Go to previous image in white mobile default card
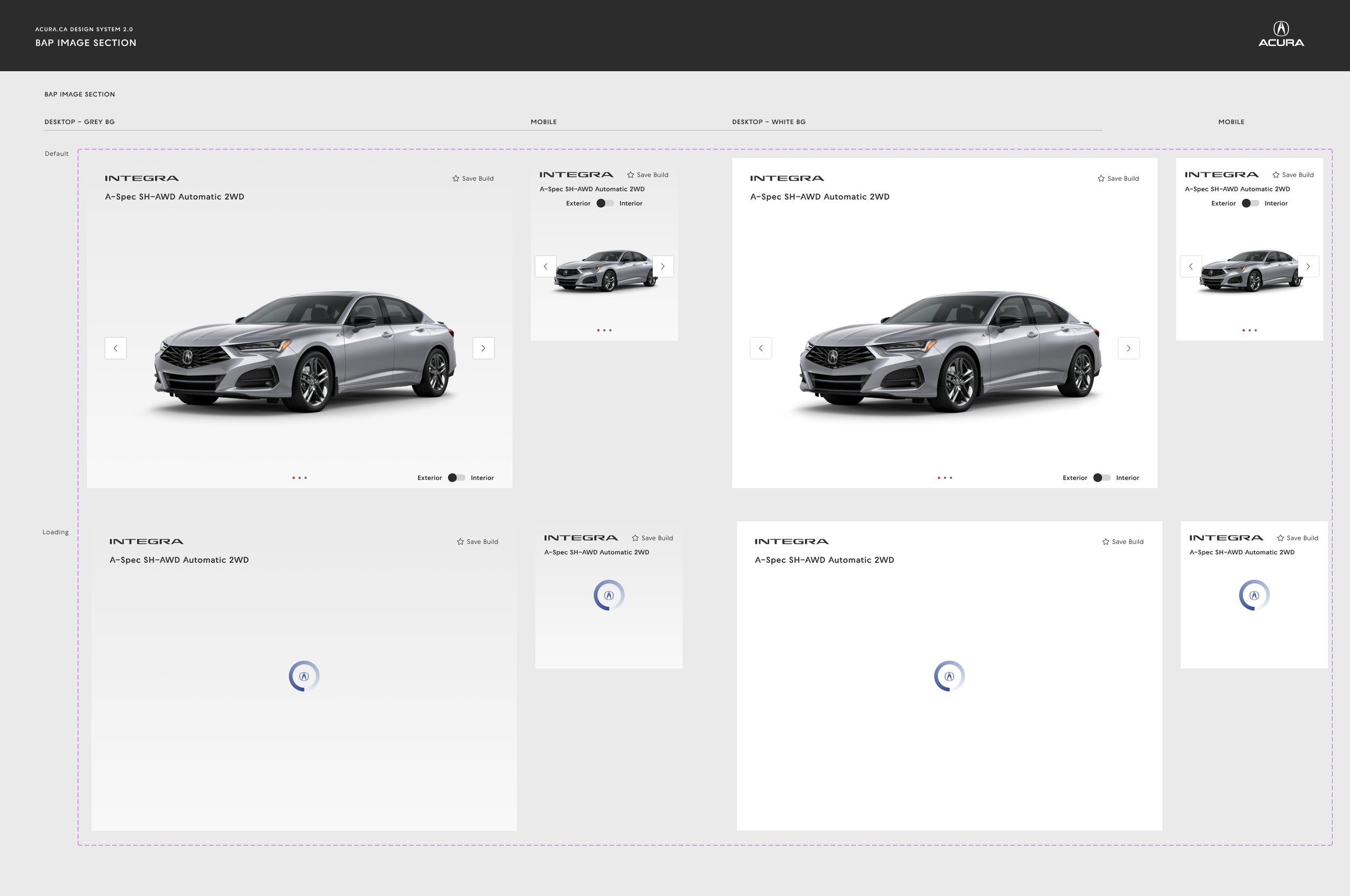Image resolution: width=1350 pixels, height=896 pixels. tap(1191, 266)
